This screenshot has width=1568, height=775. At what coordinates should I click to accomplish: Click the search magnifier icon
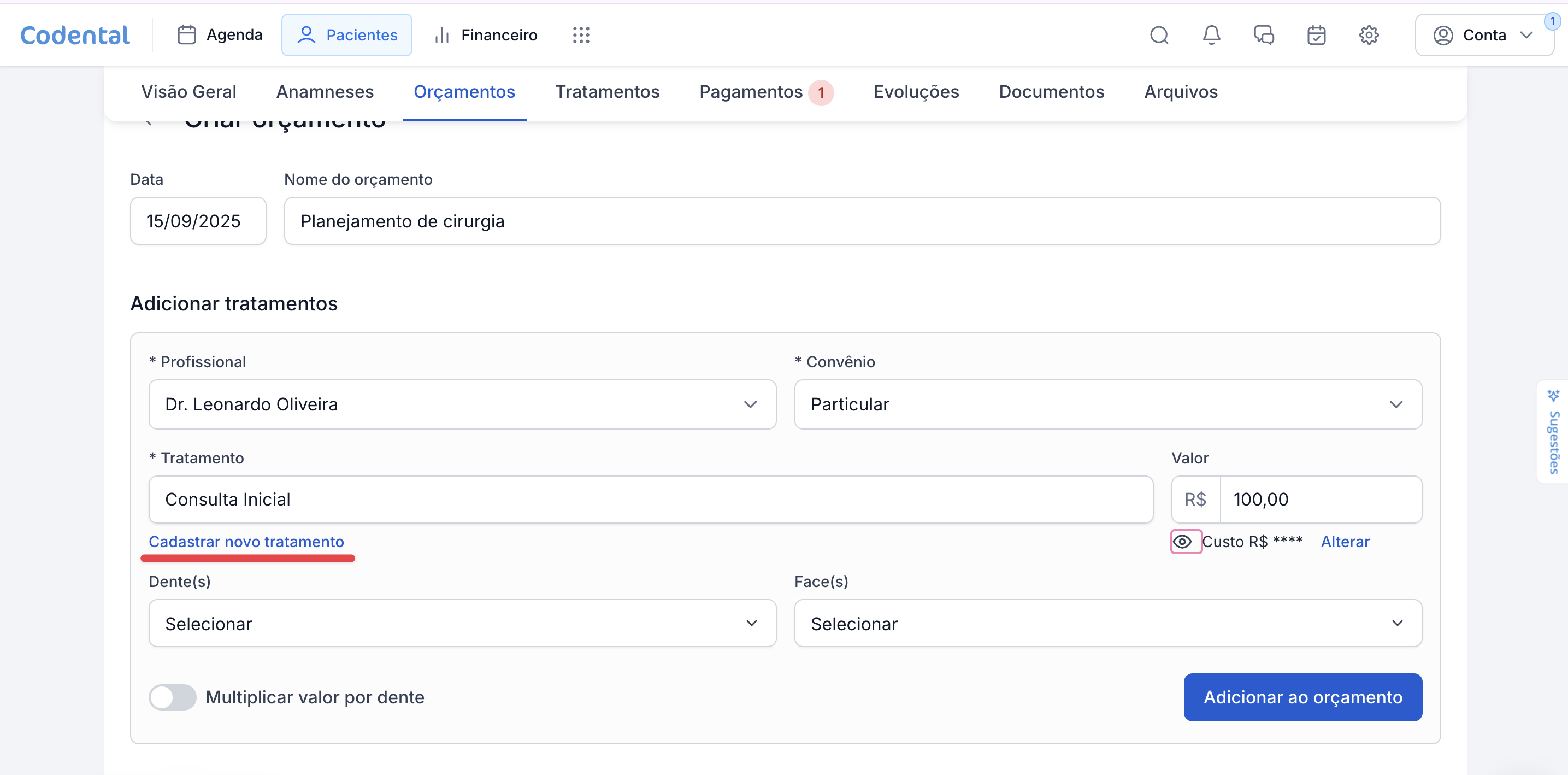1158,36
